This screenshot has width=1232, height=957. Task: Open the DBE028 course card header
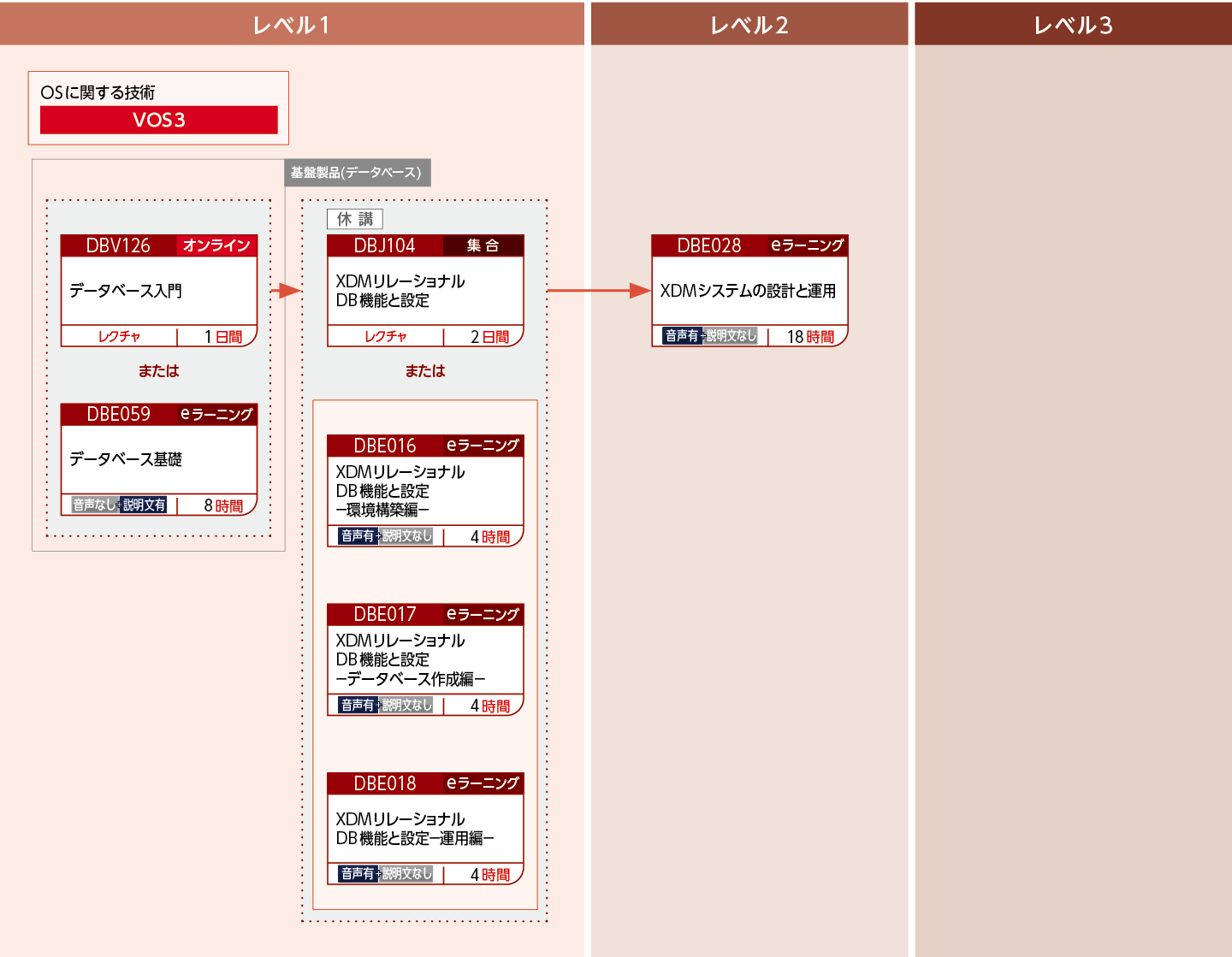click(709, 245)
